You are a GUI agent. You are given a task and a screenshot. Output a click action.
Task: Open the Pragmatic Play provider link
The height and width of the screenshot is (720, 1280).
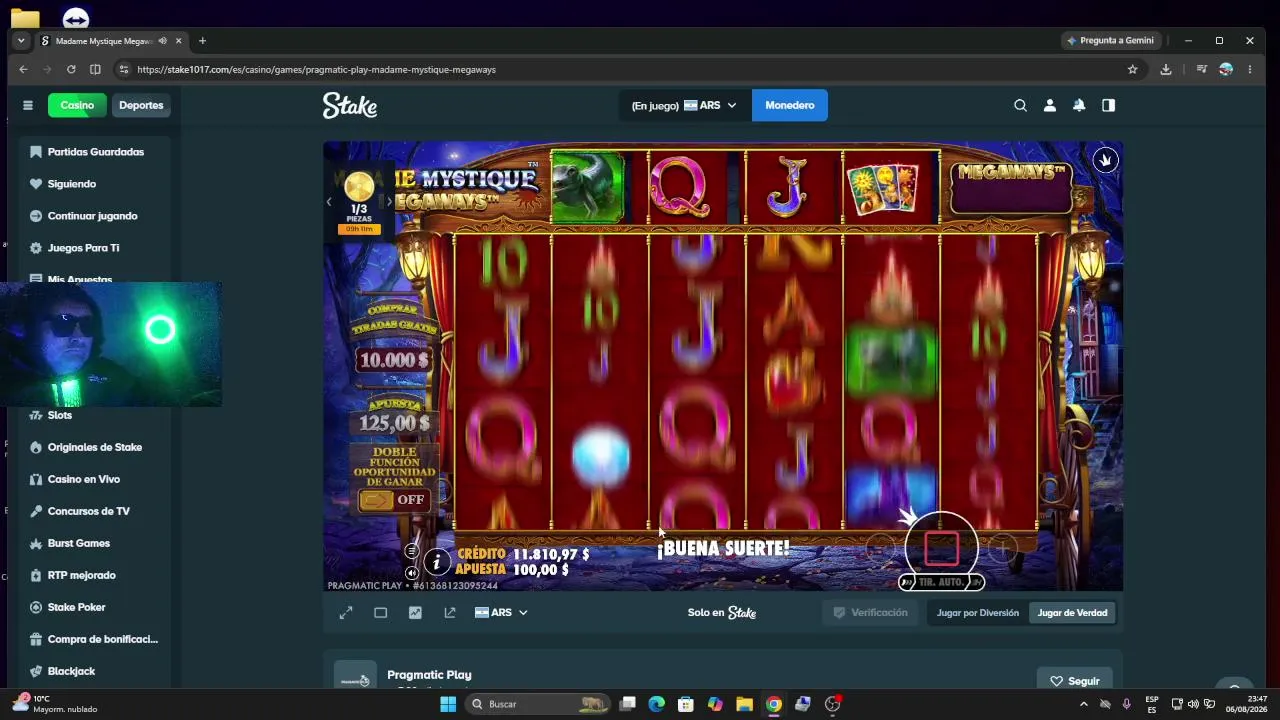click(x=429, y=675)
